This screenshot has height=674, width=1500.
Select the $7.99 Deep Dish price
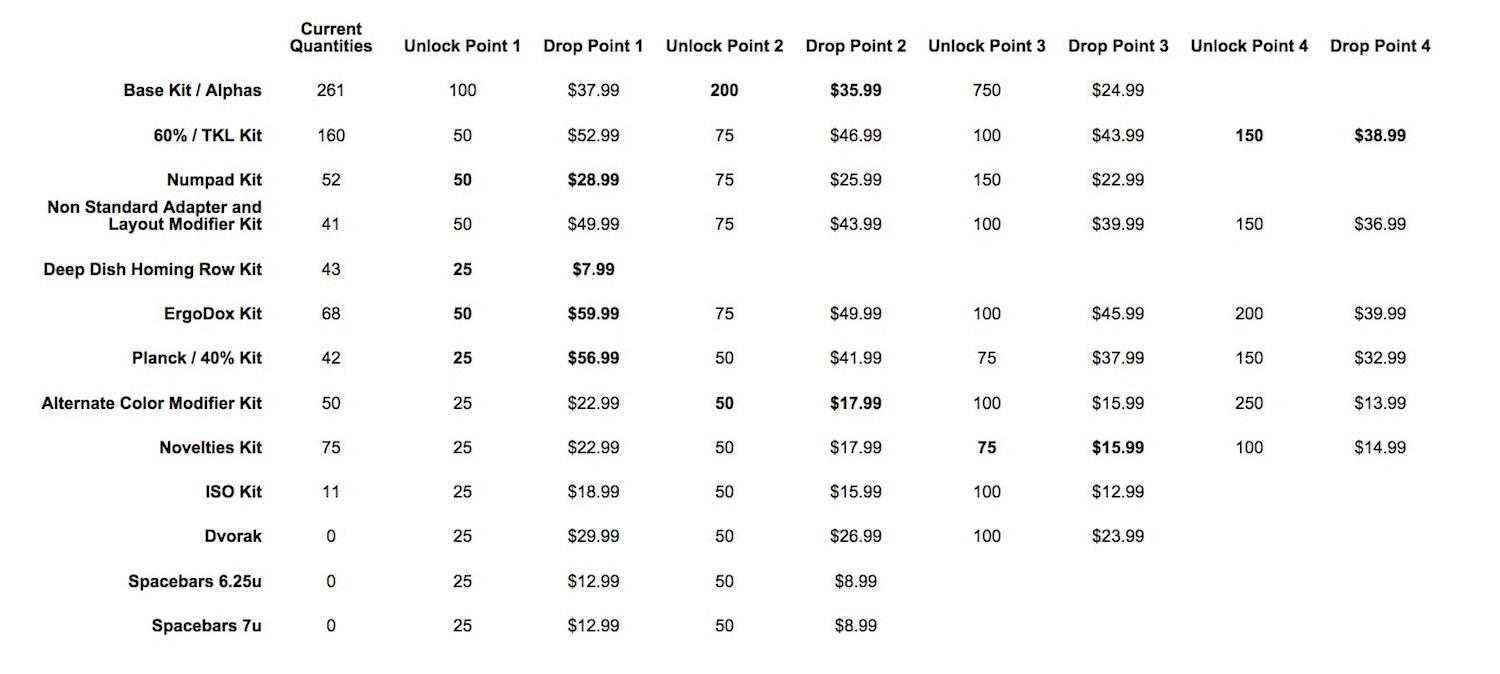593,269
